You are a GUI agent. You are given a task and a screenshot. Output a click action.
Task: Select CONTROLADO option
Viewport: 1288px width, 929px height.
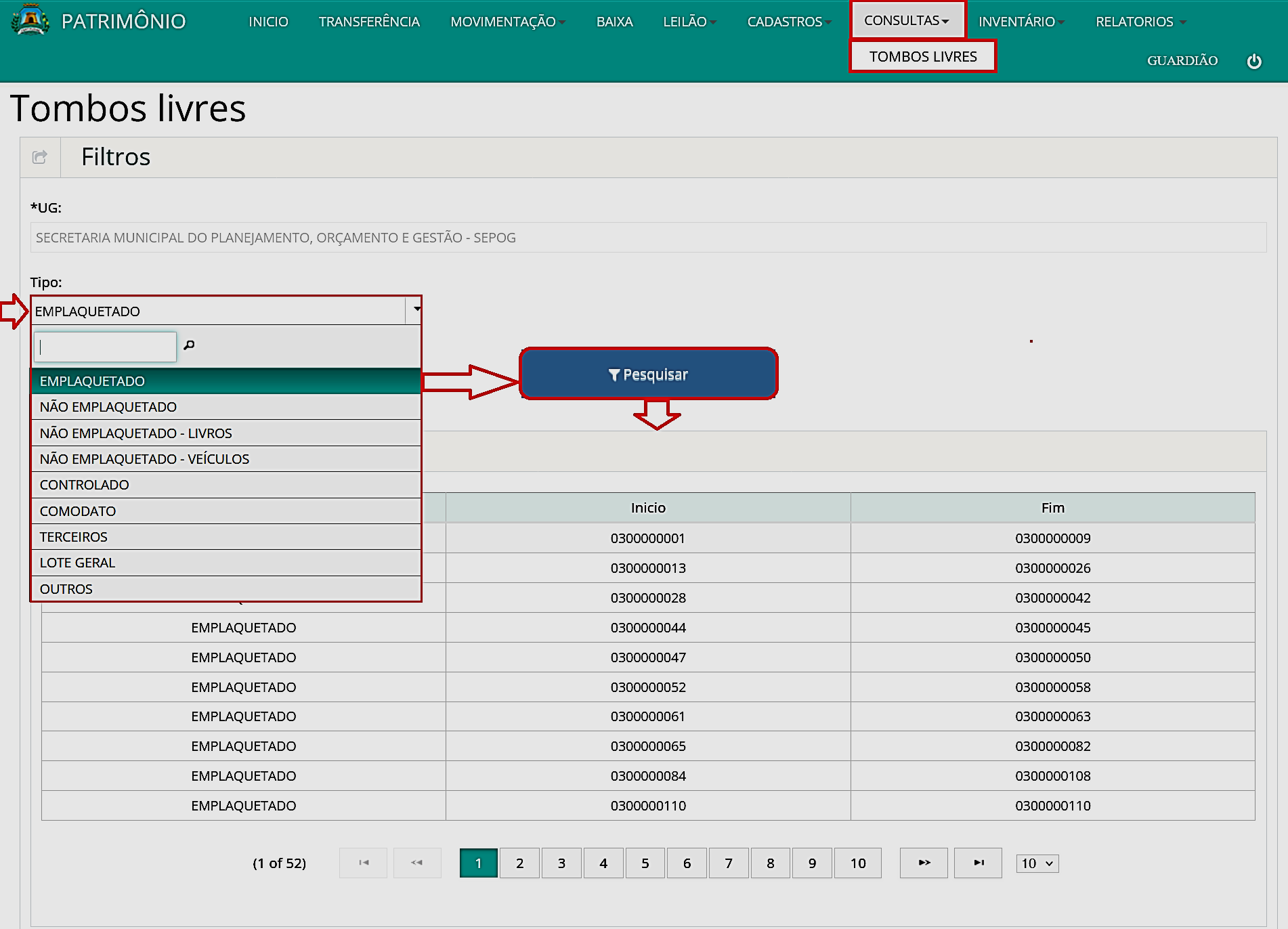click(226, 485)
